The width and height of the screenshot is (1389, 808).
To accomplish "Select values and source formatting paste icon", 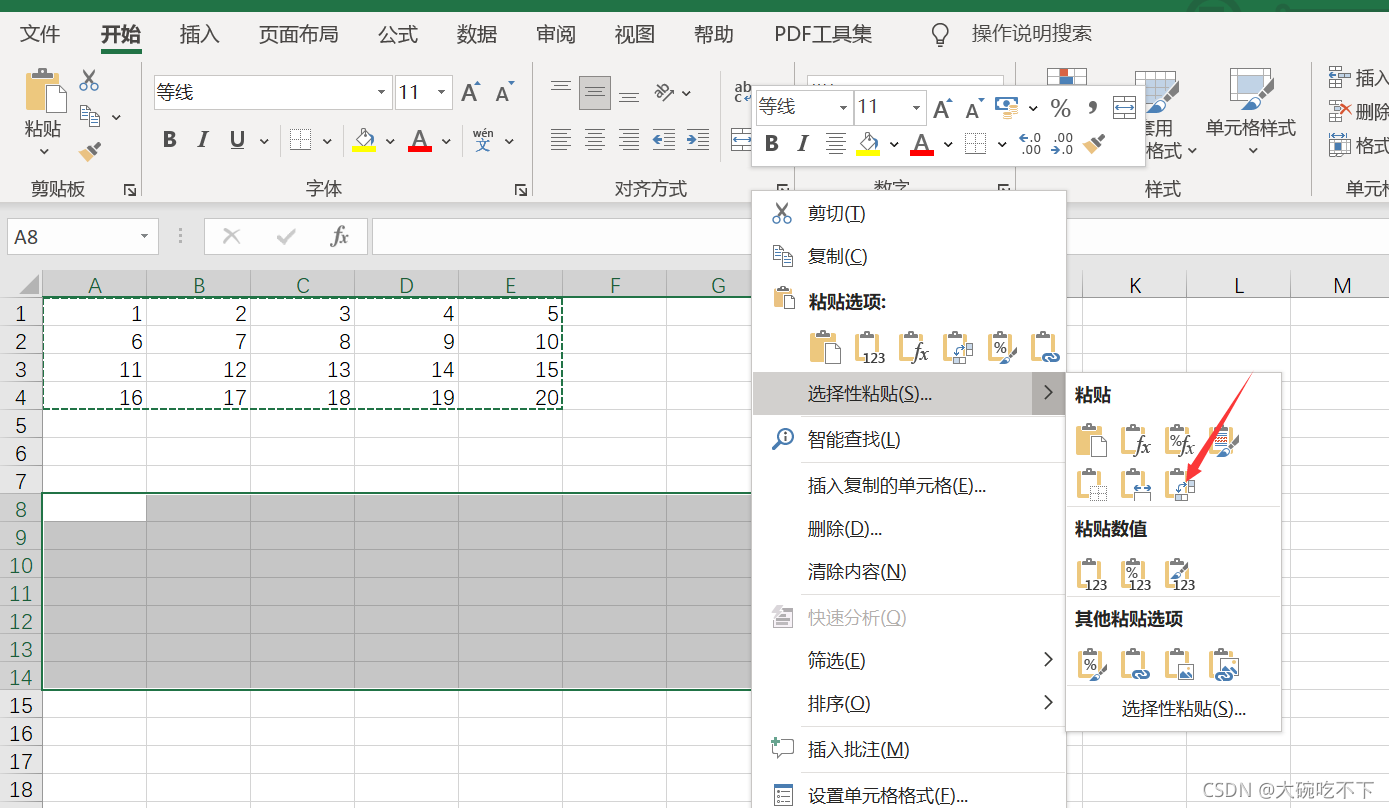I will (x=1181, y=575).
